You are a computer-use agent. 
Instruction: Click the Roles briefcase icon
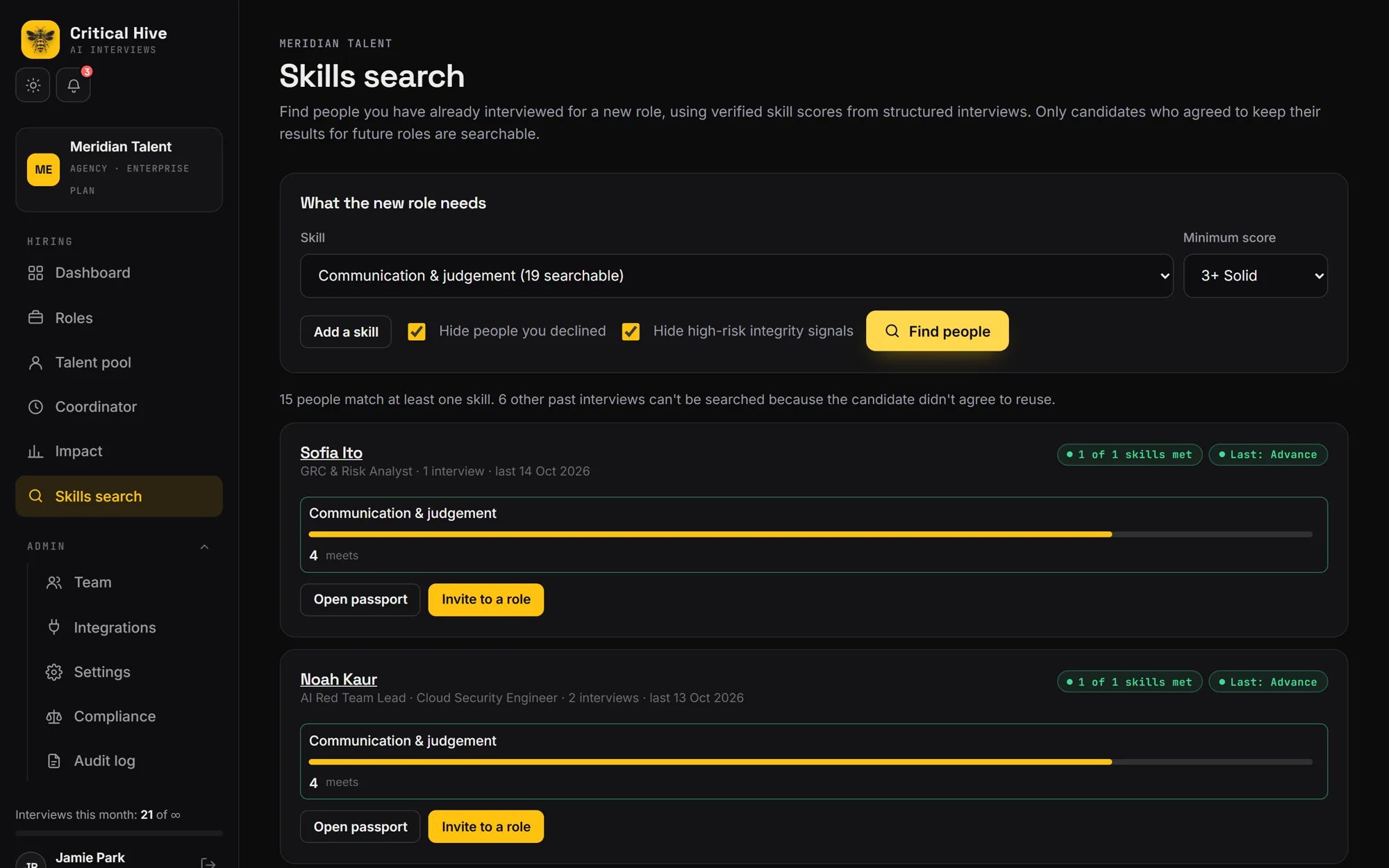click(35, 318)
